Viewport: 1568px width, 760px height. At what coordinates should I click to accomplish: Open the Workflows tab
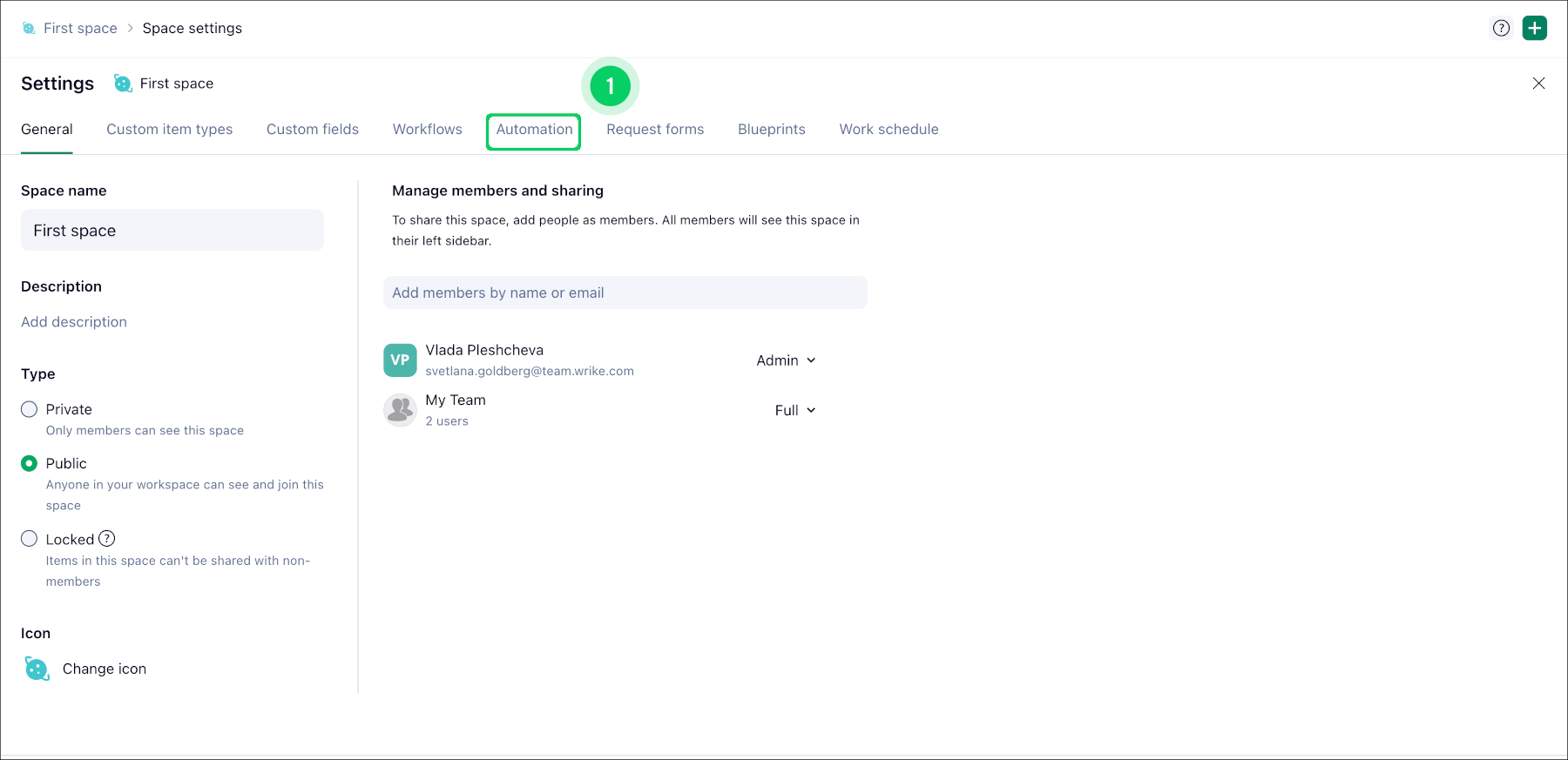(x=427, y=130)
